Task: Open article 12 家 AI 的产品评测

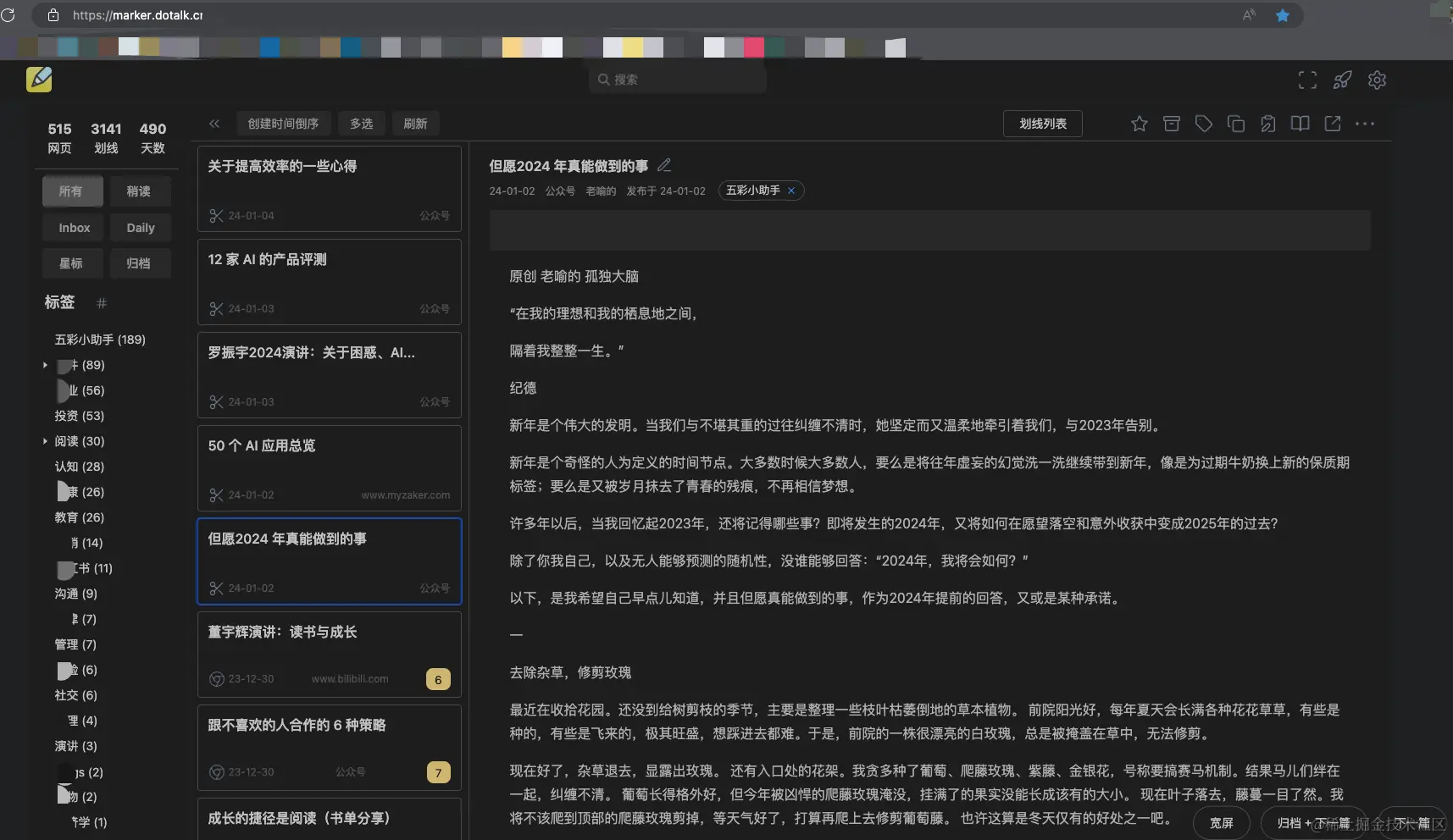Action: pyautogui.click(x=330, y=282)
